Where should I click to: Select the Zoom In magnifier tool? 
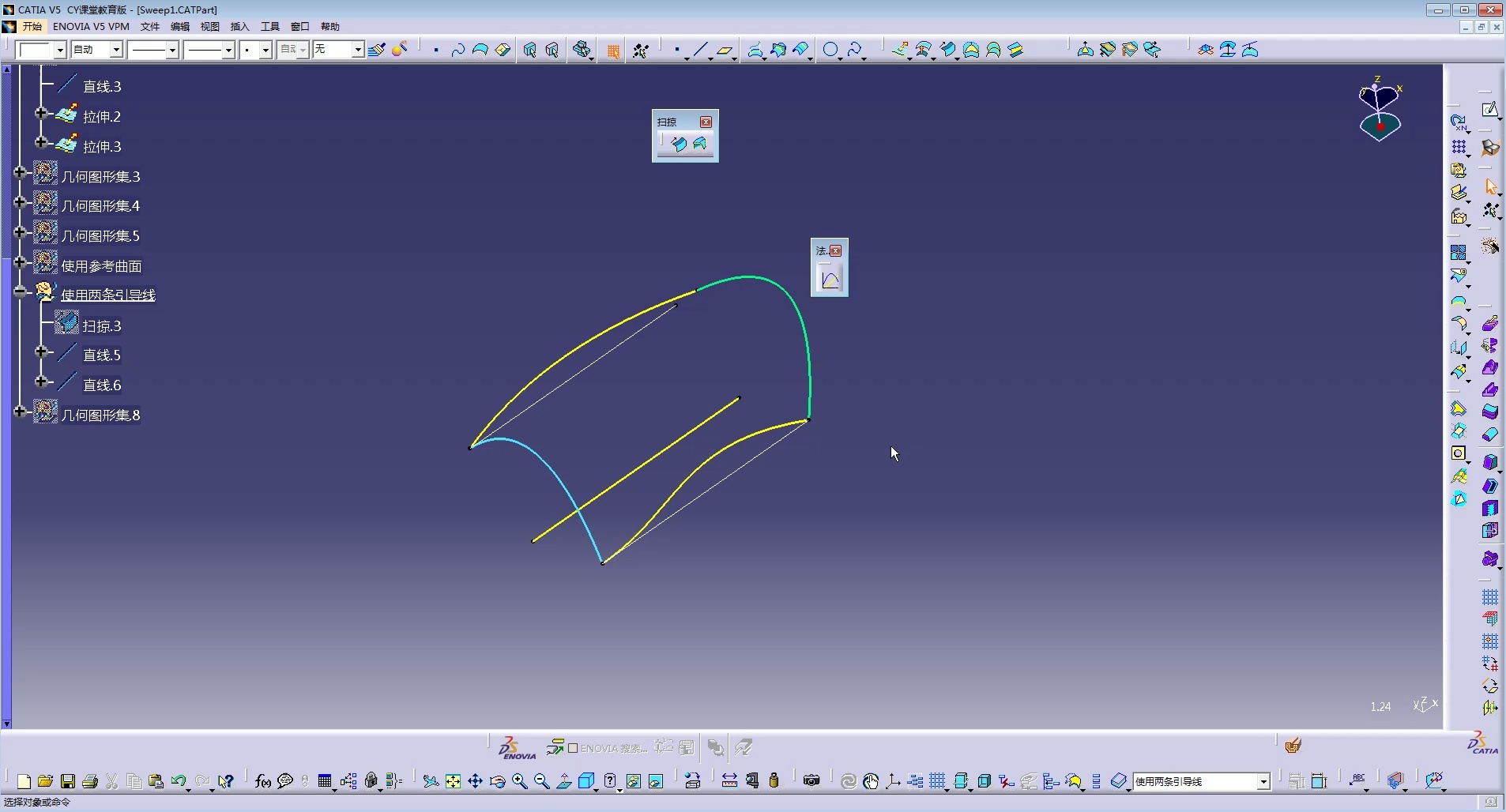coord(519,781)
